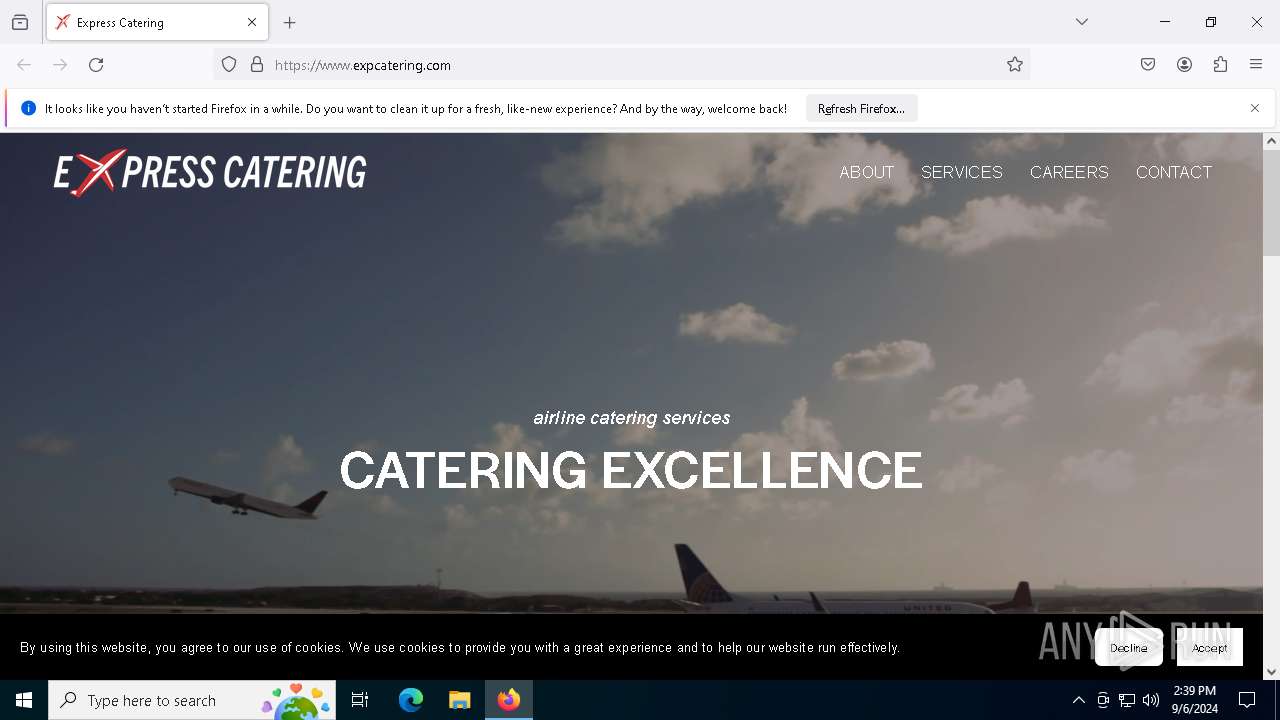Click the CATERING EXCELLENCE heading
Screen dimensions: 1280x720
[631, 470]
